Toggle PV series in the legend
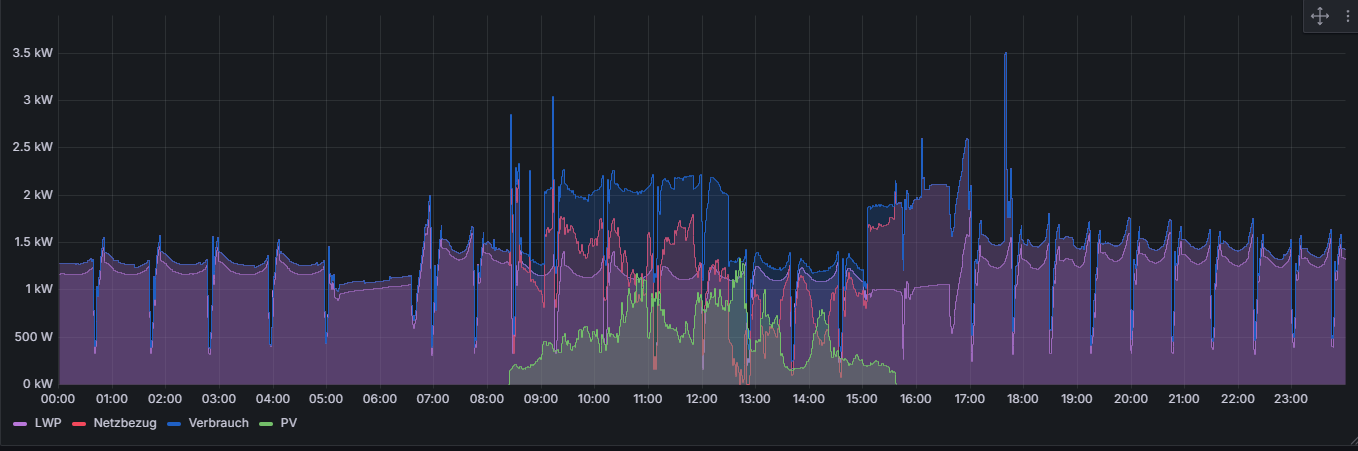Screen dimensions: 1358x451 tap(288, 423)
